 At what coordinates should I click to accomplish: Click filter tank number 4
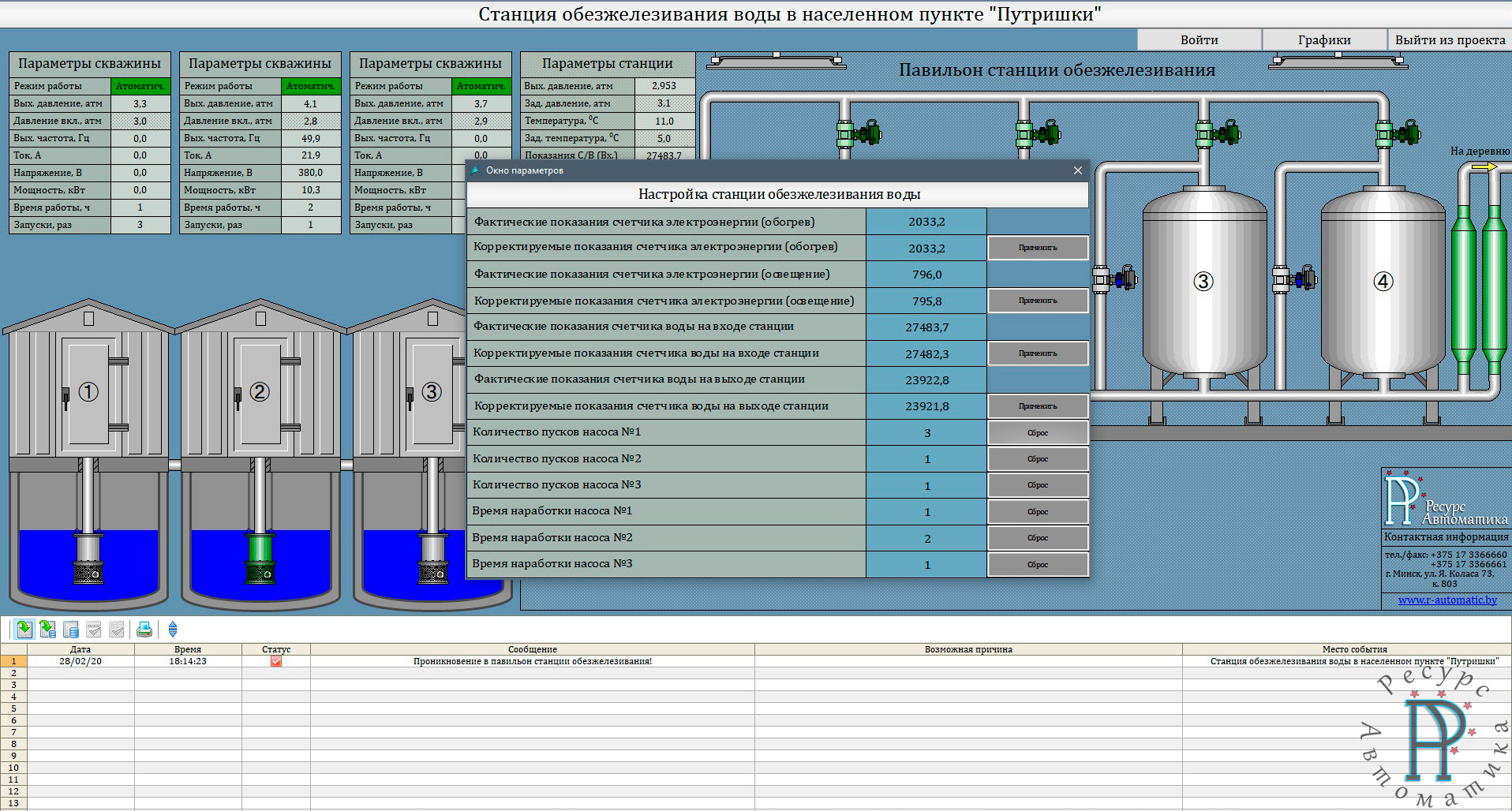pyautogui.click(x=1383, y=281)
